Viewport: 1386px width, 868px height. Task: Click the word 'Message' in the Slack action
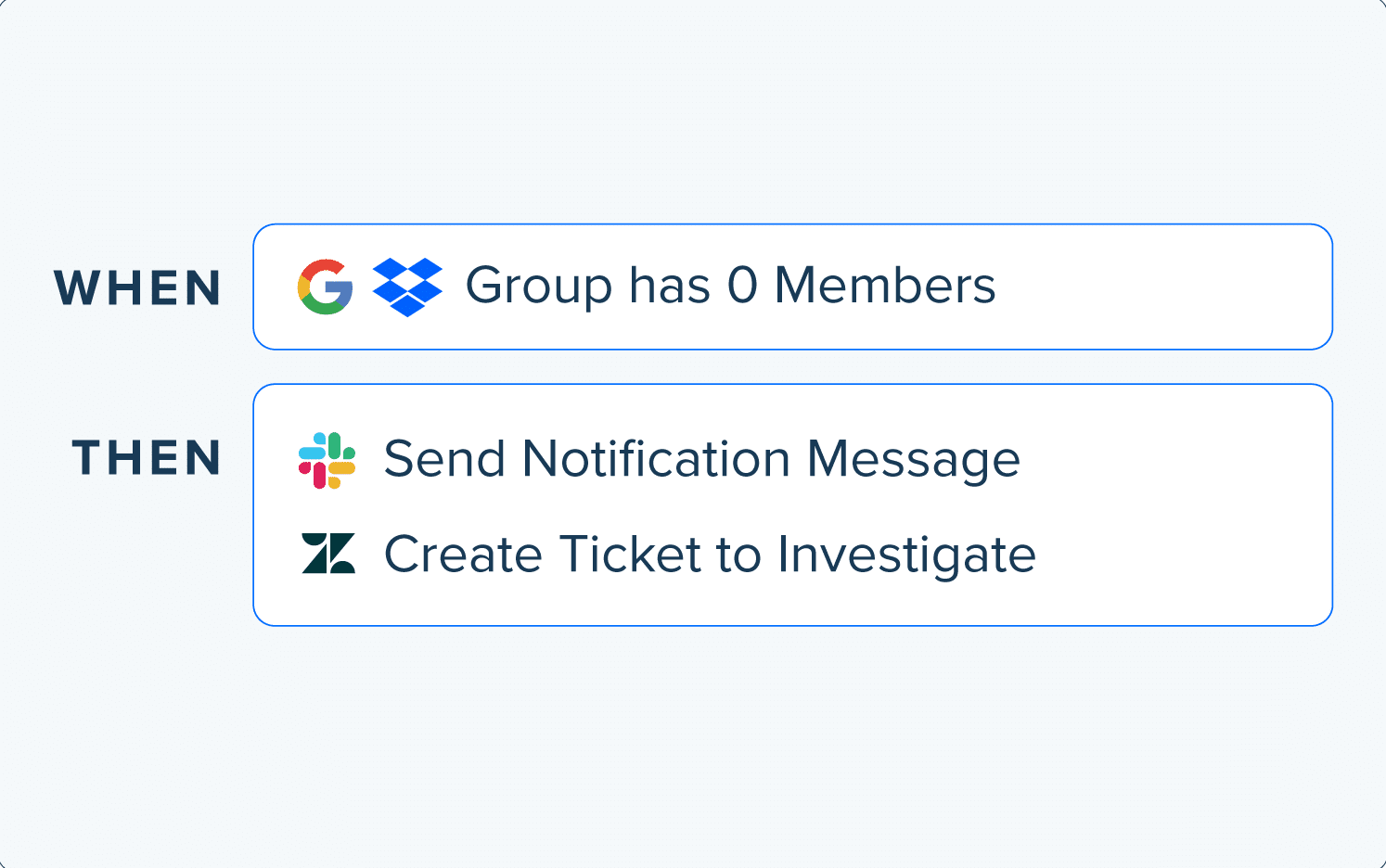point(914,461)
